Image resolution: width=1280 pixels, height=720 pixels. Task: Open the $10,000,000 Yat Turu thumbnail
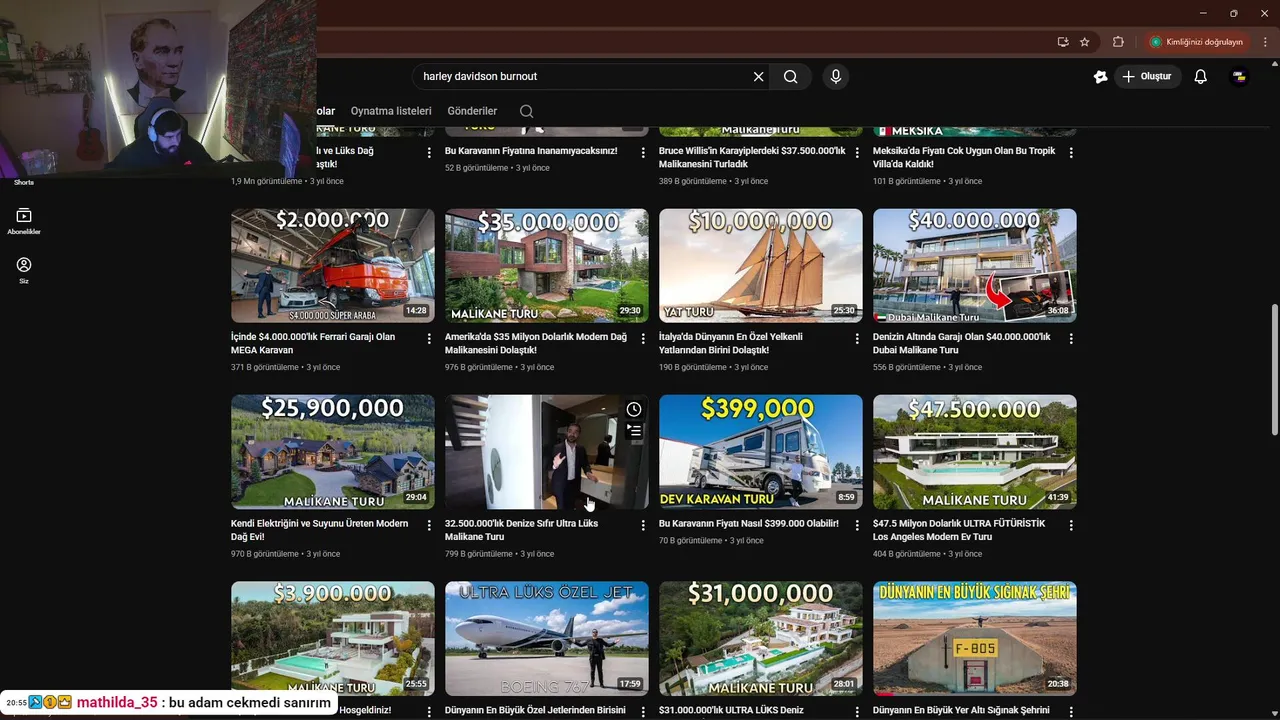761,265
